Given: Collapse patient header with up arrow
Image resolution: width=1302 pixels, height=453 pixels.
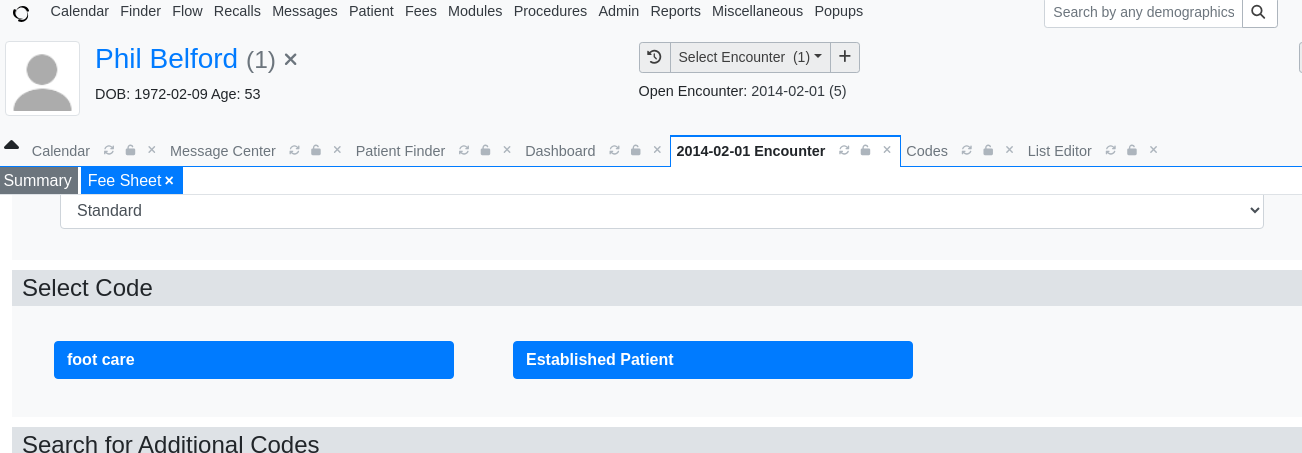Looking at the screenshot, I should coord(12,144).
